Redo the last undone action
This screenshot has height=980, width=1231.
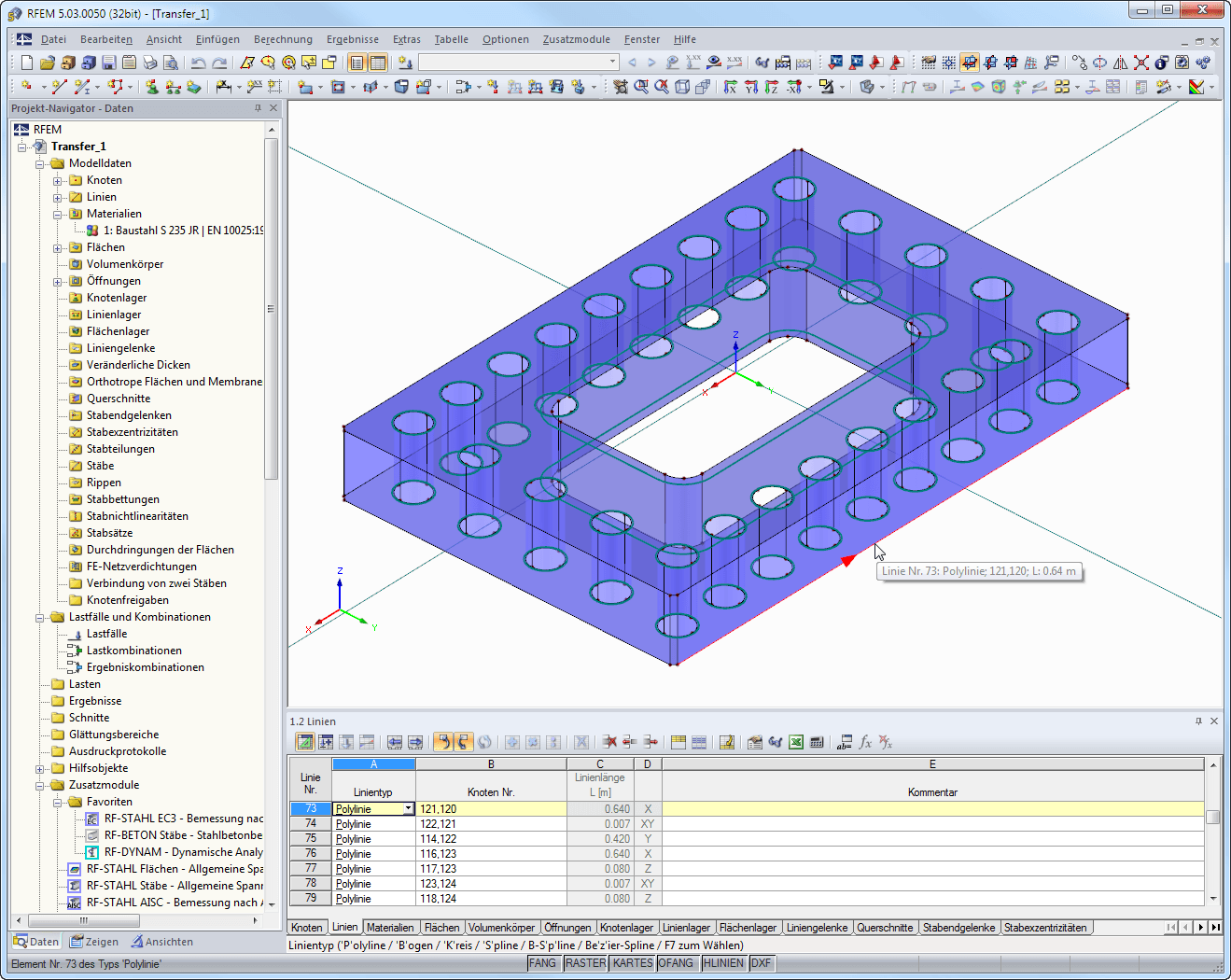[219, 63]
